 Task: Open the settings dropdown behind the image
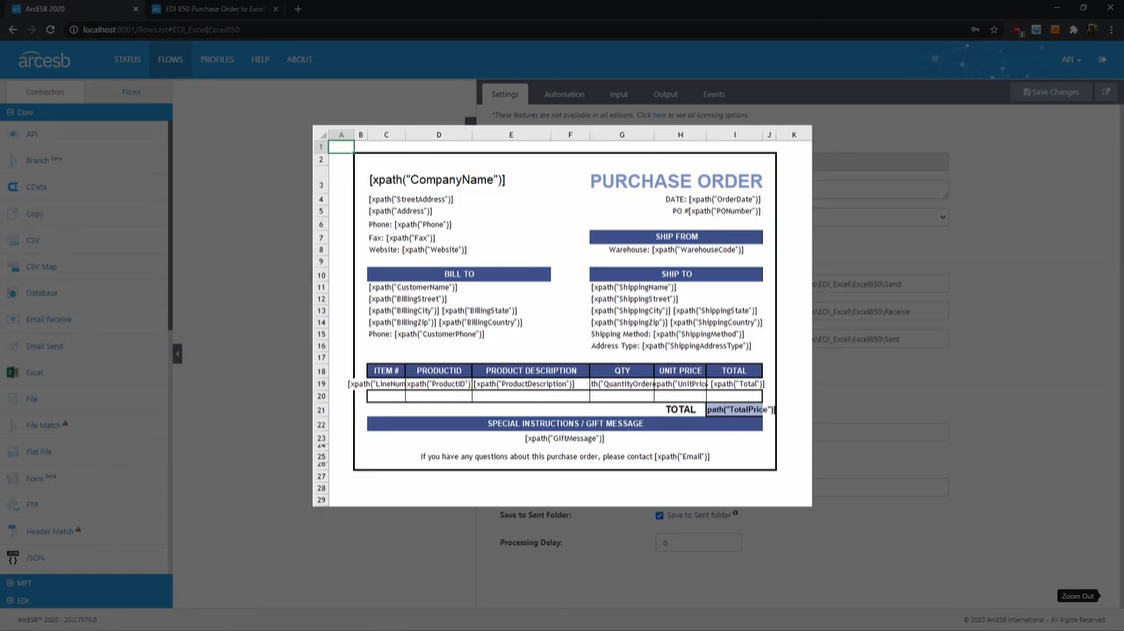(x=881, y=217)
